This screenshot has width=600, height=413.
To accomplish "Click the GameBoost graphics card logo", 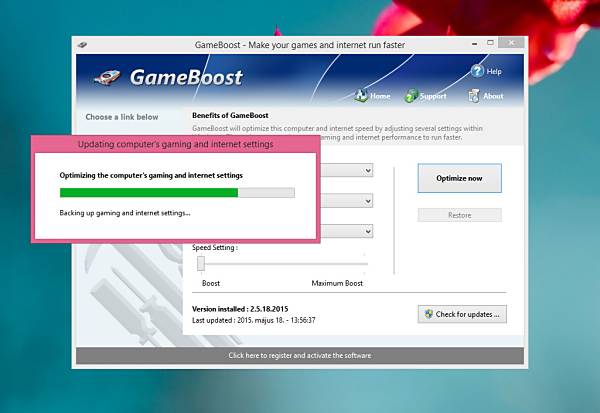I will [107, 77].
